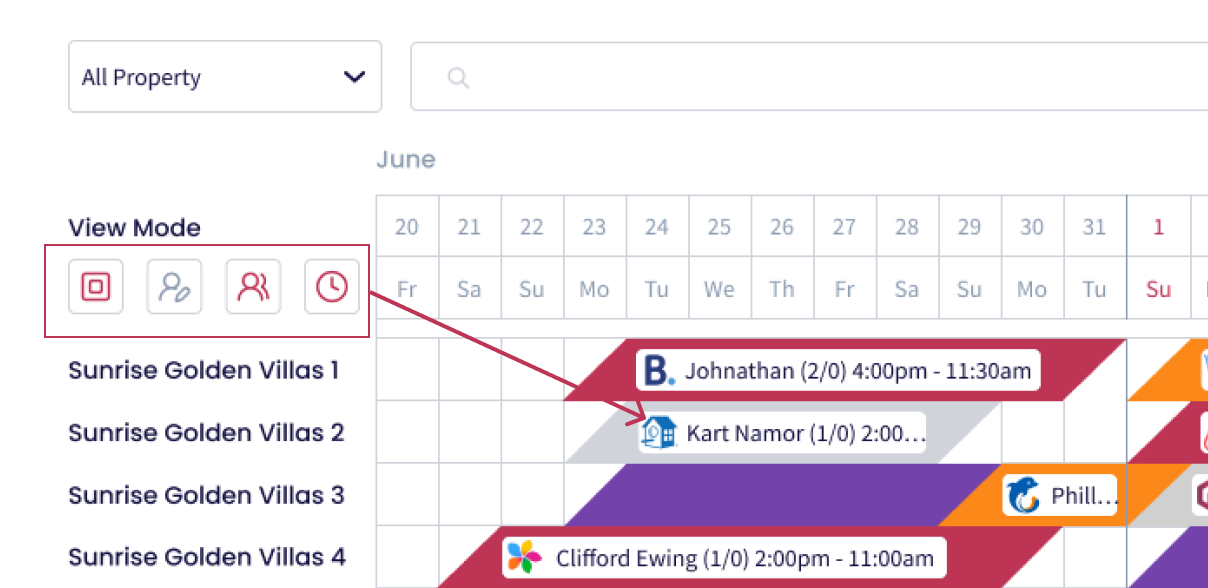Select Sunrise Golden Villas 3 row label
The width and height of the screenshot is (1208, 588).
206,495
